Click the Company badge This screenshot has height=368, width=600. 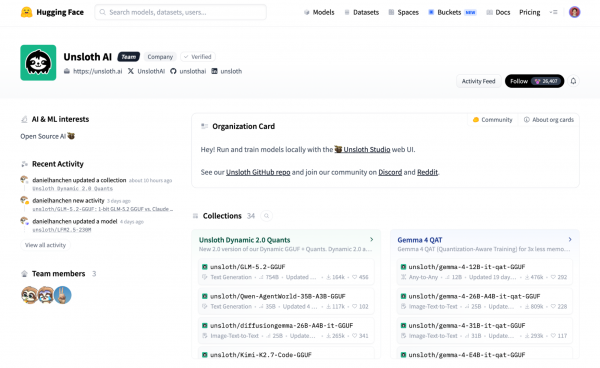[x=160, y=57]
